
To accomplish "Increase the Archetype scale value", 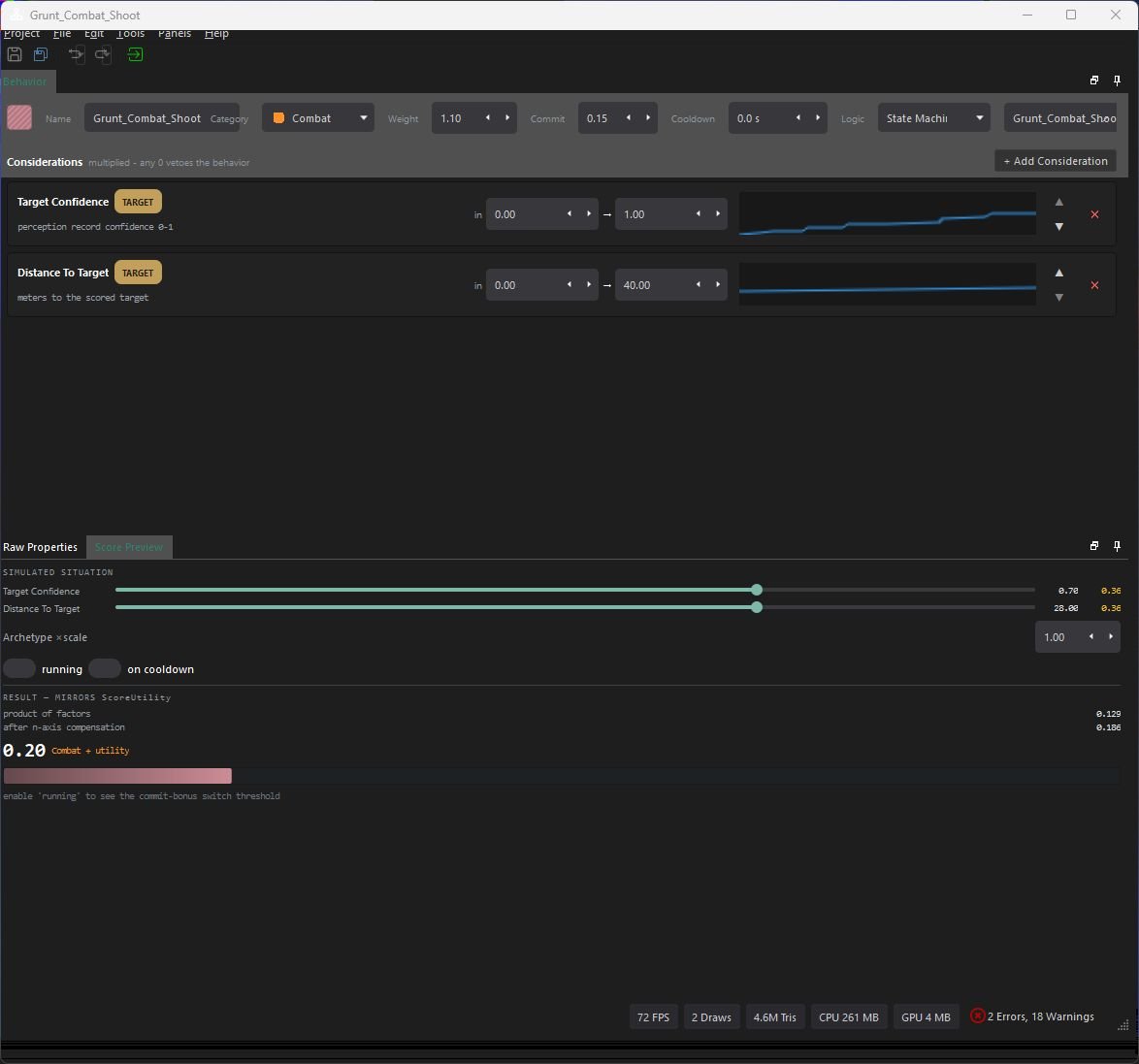I will (x=1111, y=637).
